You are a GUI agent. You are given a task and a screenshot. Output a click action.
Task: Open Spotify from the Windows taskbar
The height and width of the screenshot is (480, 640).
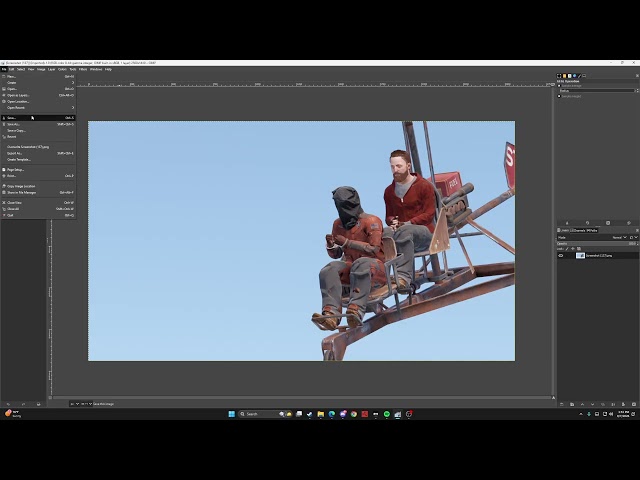click(x=387, y=414)
